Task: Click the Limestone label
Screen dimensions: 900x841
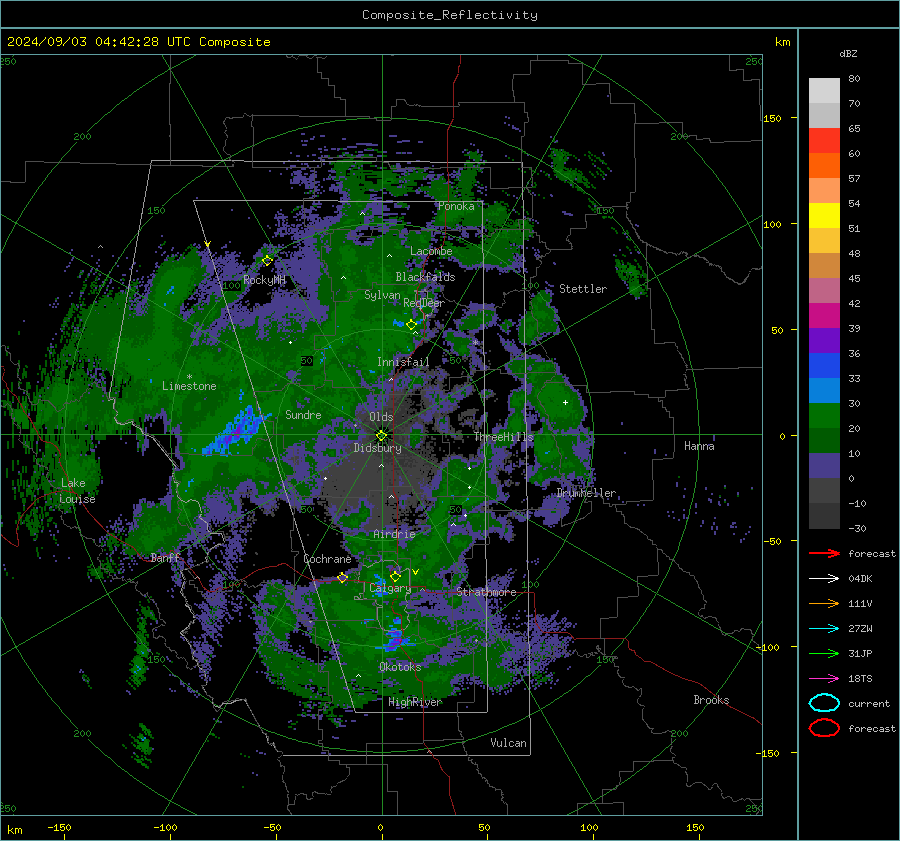Action: (x=189, y=386)
